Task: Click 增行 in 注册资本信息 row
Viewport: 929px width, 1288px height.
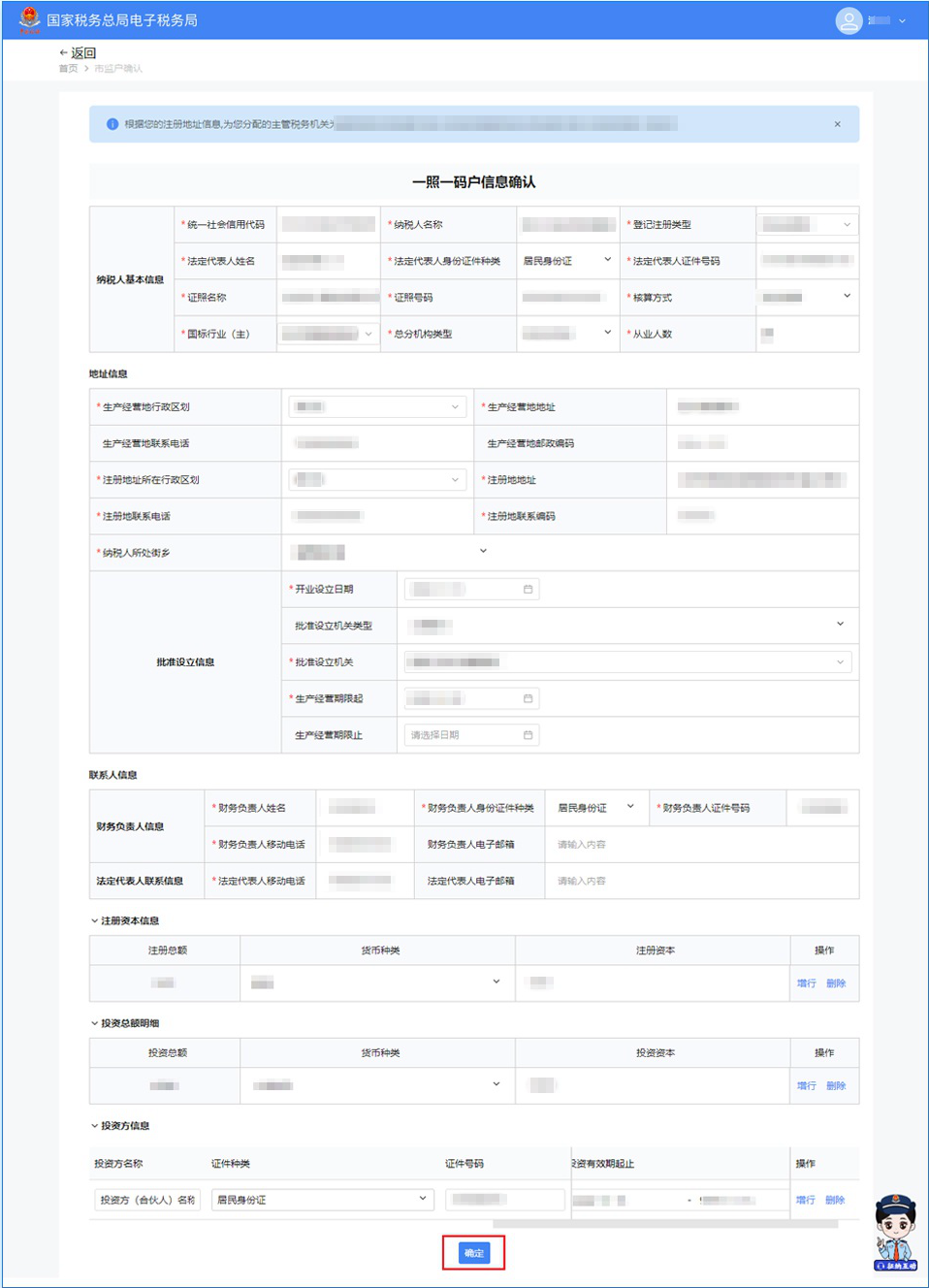Action: point(806,983)
